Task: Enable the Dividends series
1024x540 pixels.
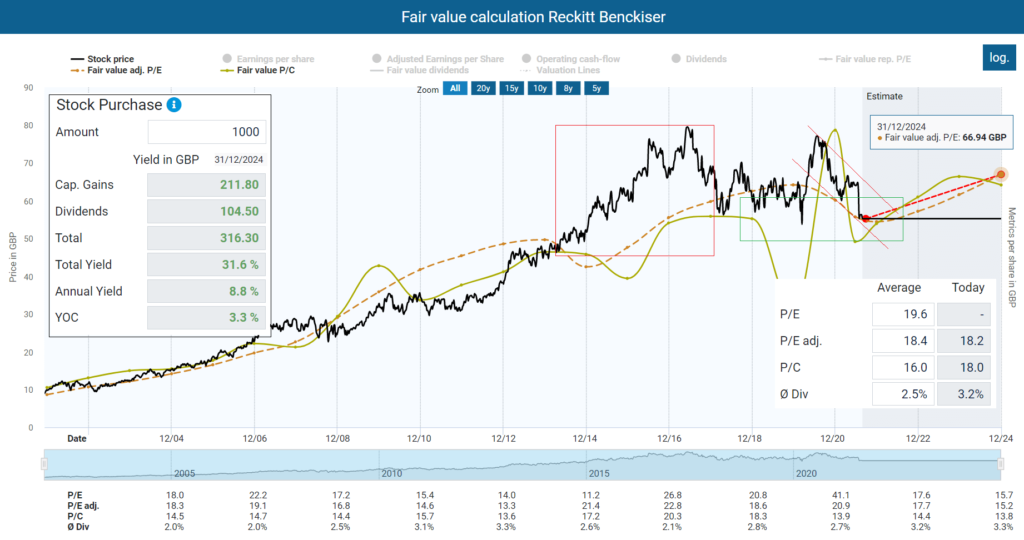Action: [699, 59]
